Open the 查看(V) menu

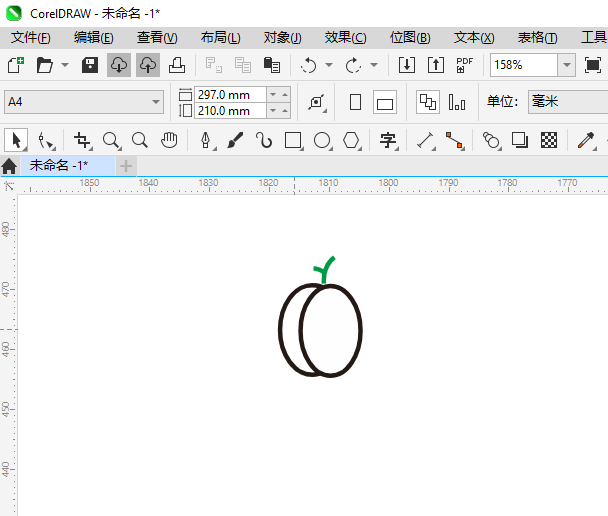click(x=157, y=38)
